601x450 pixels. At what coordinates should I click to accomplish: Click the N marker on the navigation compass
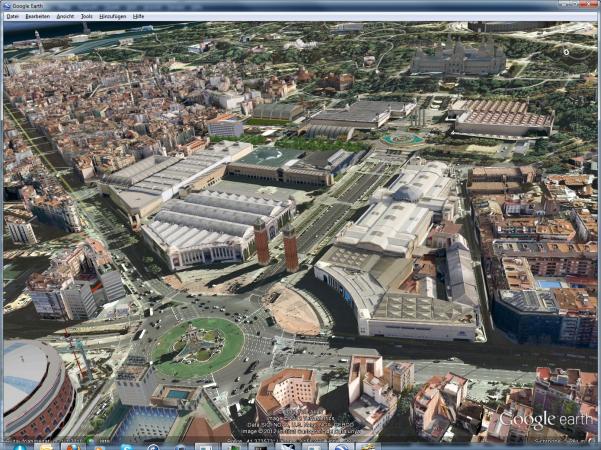coord(567,52)
